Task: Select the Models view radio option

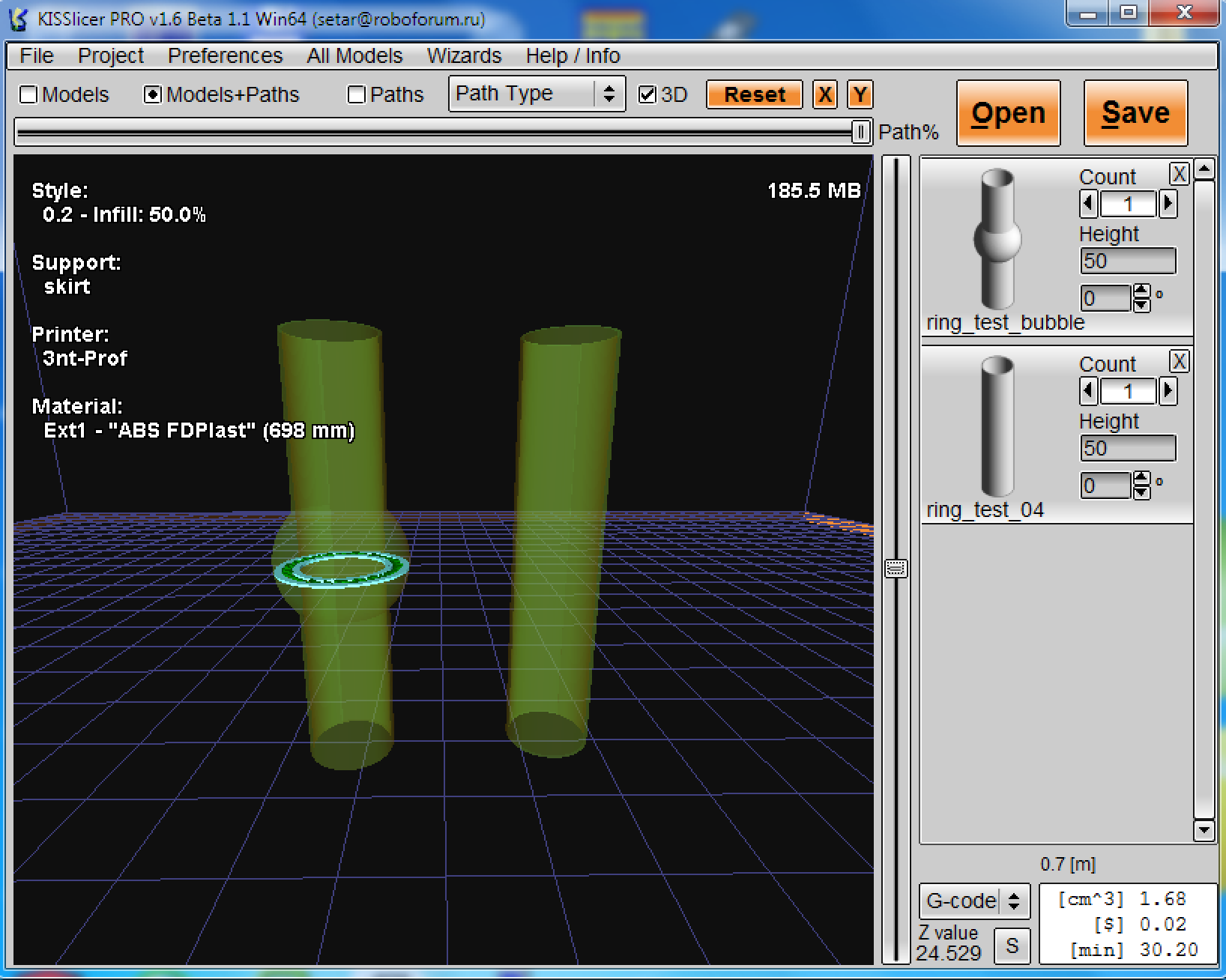Action: 29,94
